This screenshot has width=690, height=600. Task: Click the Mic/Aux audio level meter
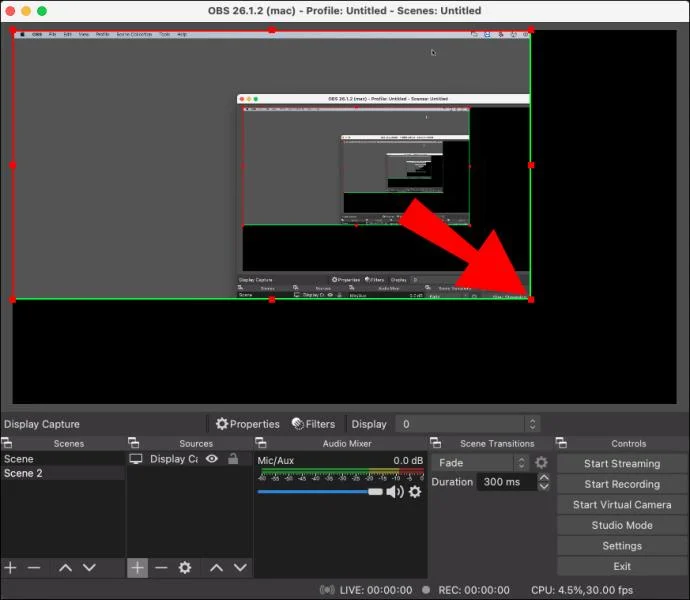point(341,472)
